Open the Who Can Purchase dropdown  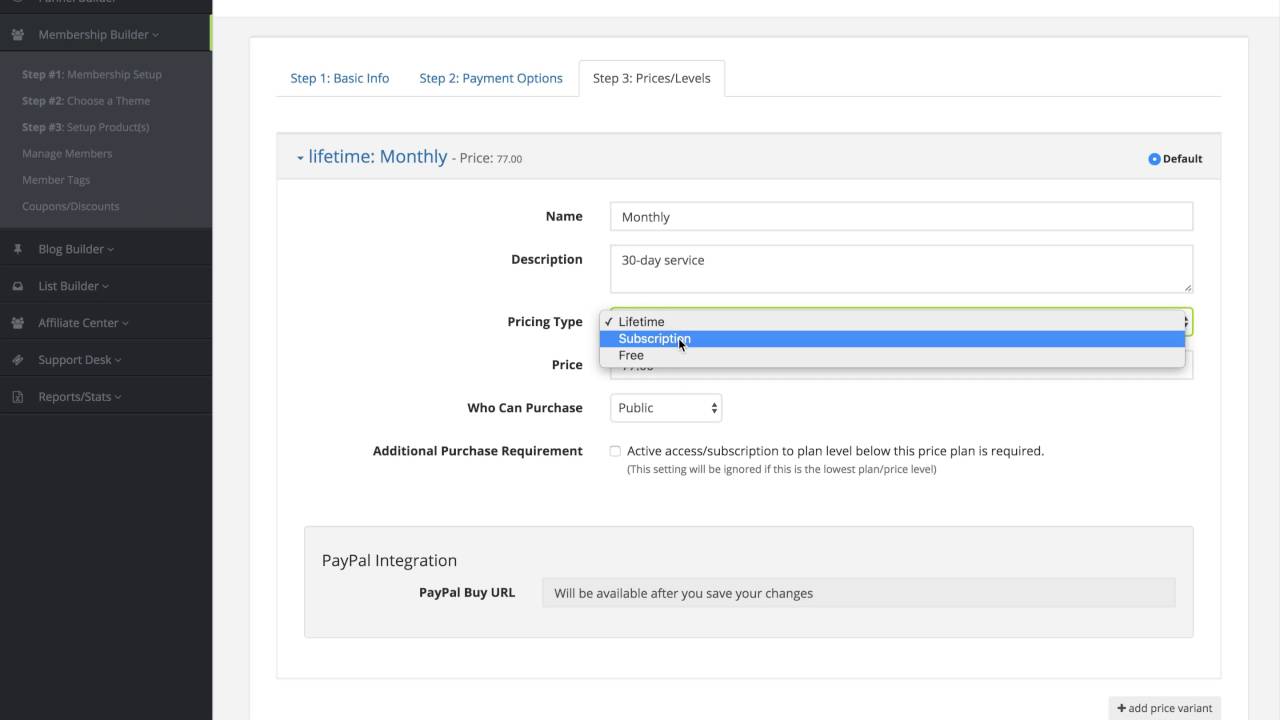tap(666, 408)
